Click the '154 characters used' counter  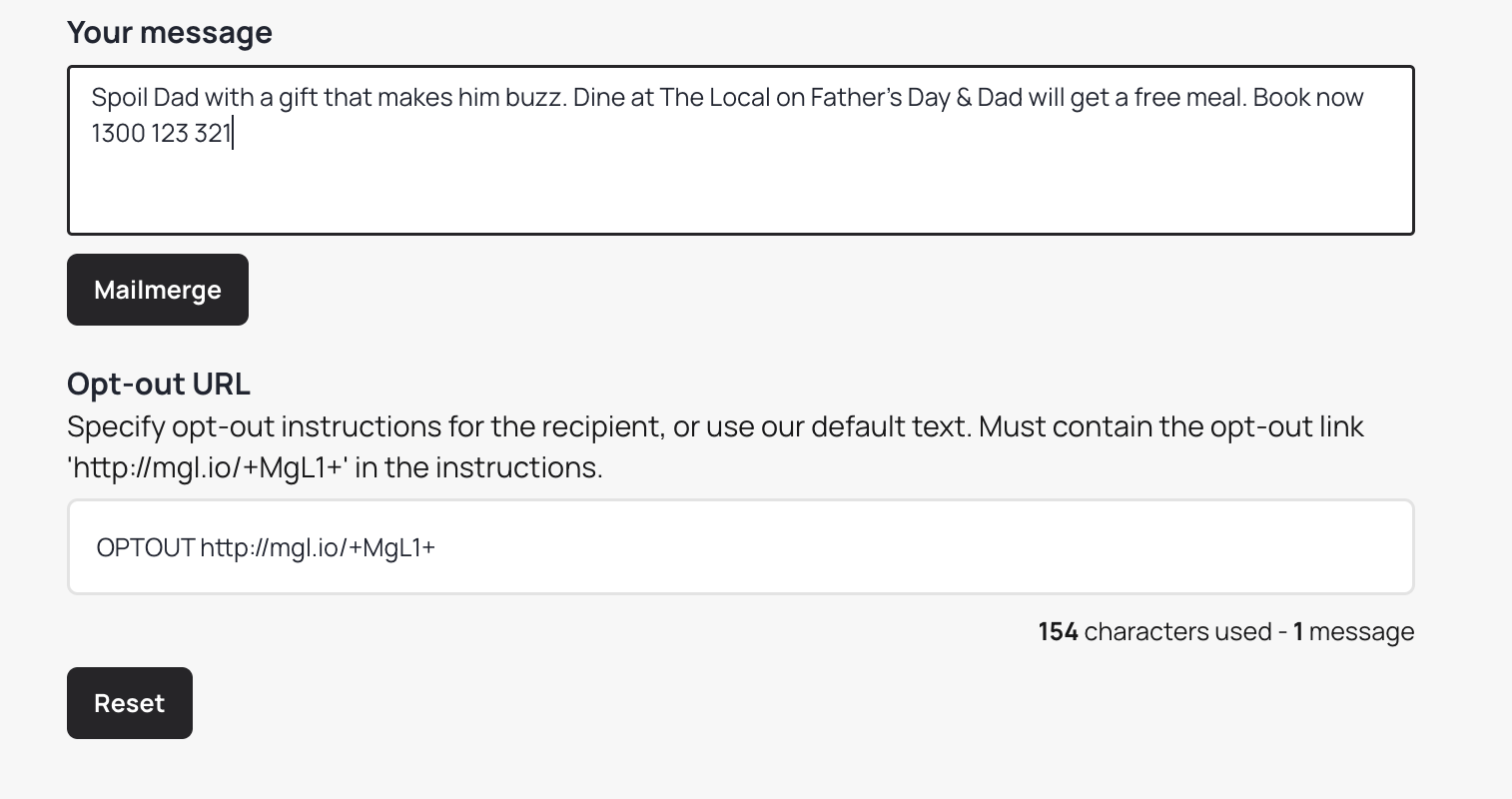pyautogui.click(x=1153, y=632)
